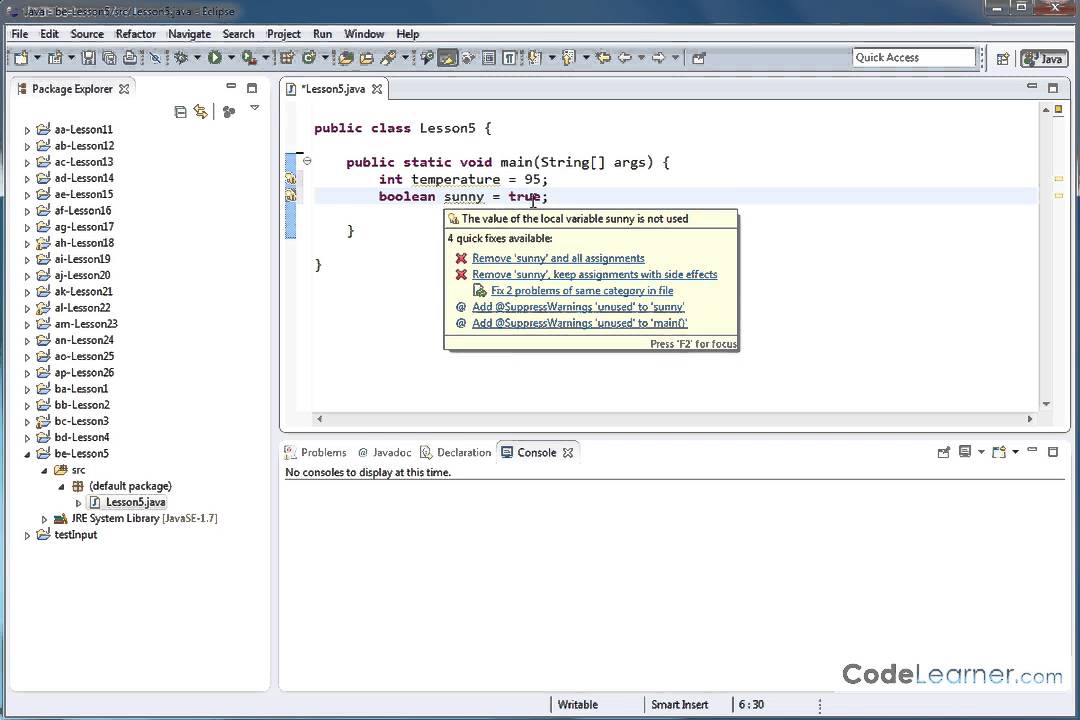Close the Package Explorer tab
The image size is (1080, 720).
(124, 89)
